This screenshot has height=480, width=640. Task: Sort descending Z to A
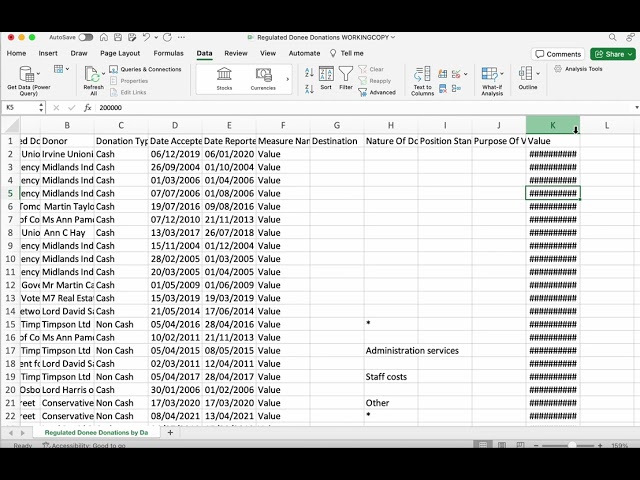point(309,89)
